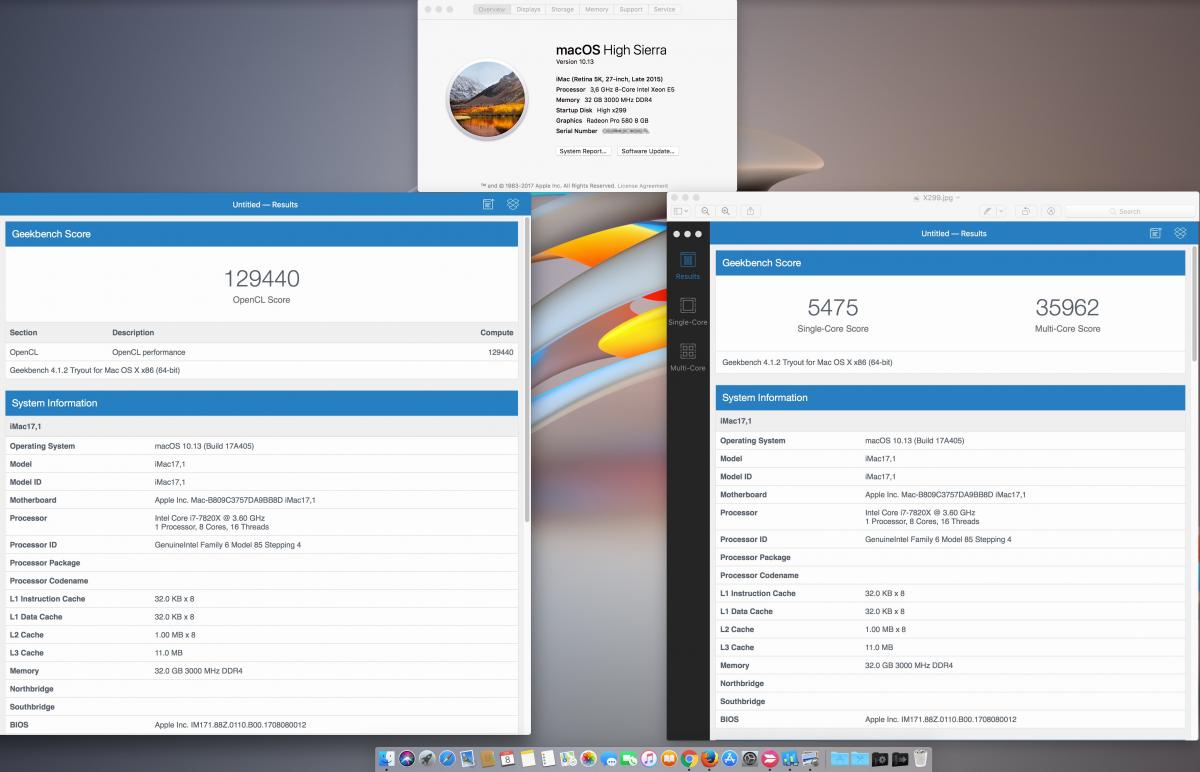Image resolution: width=1200 pixels, height=772 pixels.
Task: Open FaceTime icon in the Dock
Action: 629,759
